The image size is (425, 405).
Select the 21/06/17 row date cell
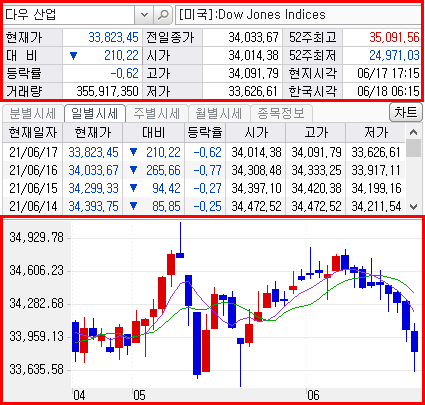click(x=33, y=152)
